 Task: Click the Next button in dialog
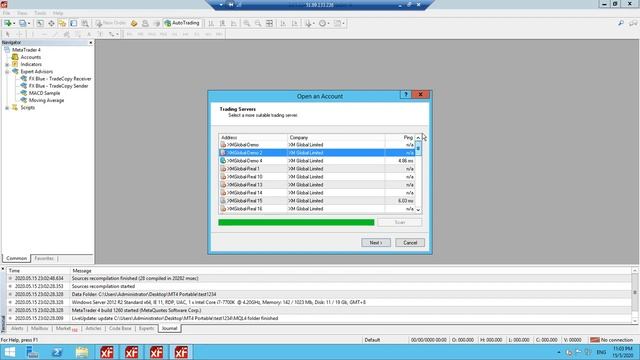coord(376,243)
